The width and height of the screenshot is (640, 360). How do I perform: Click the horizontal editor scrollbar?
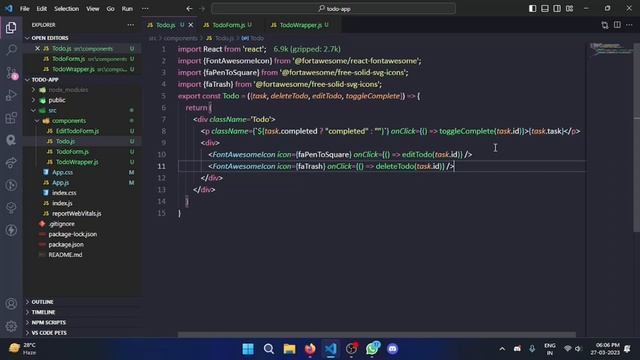(x=376, y=334)
